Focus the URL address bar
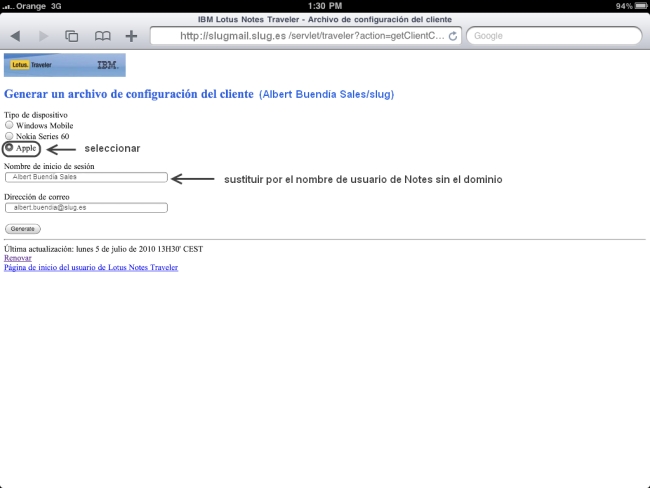Screen dimensions: 650x488 click(x=306, y=36)
